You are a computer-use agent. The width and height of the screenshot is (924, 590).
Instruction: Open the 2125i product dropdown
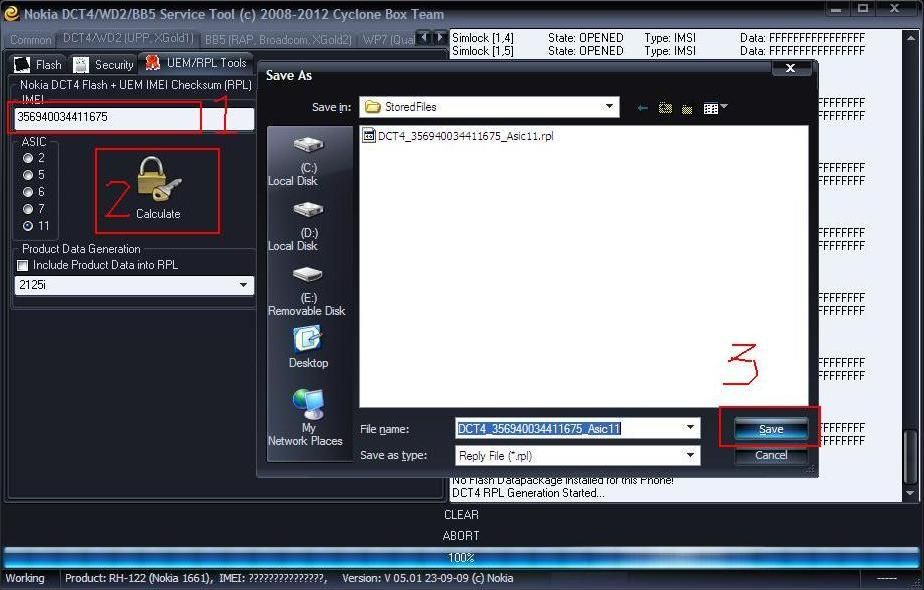(x=243, y=286)
